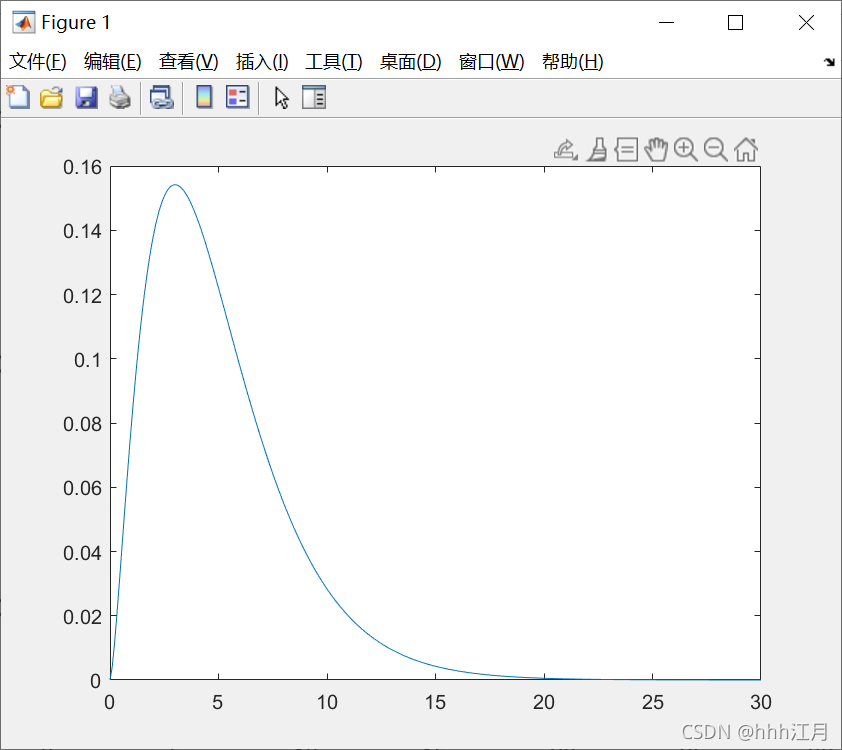Save the figure with the floppy disk icon
The width and height of the screenshot is (842, 750).
pyautogui.click(x=86, y=98)
